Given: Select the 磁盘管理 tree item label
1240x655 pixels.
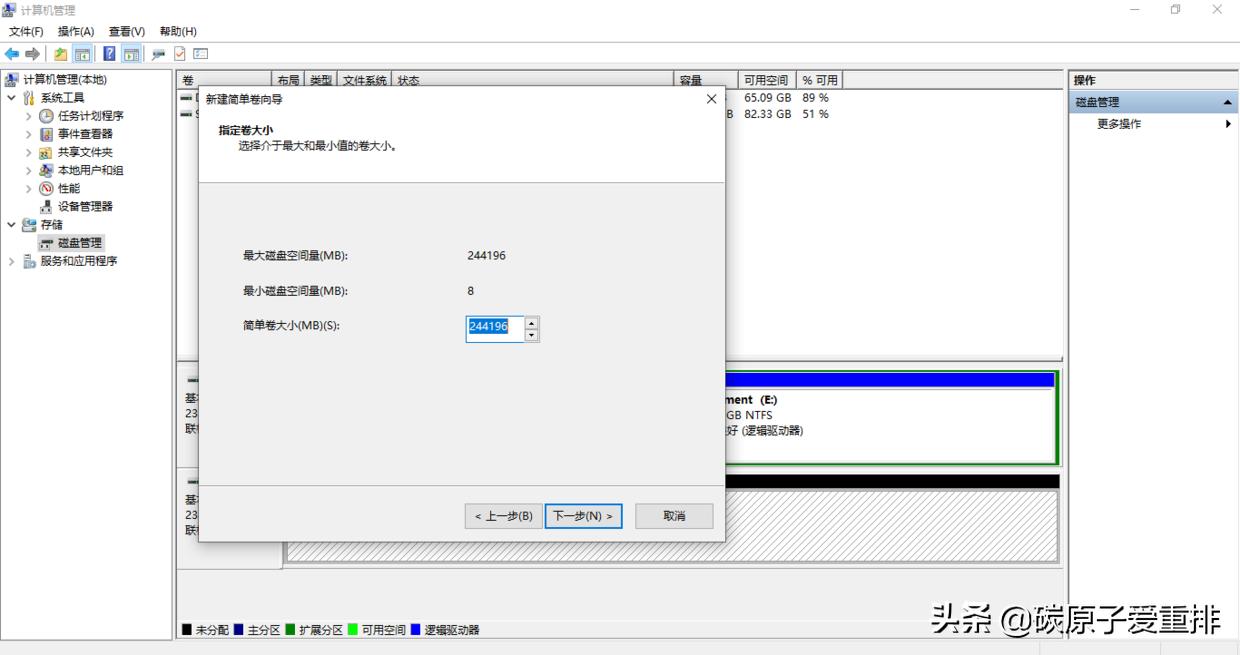Looking at the screenshot, I should click(x=80, y=243).
